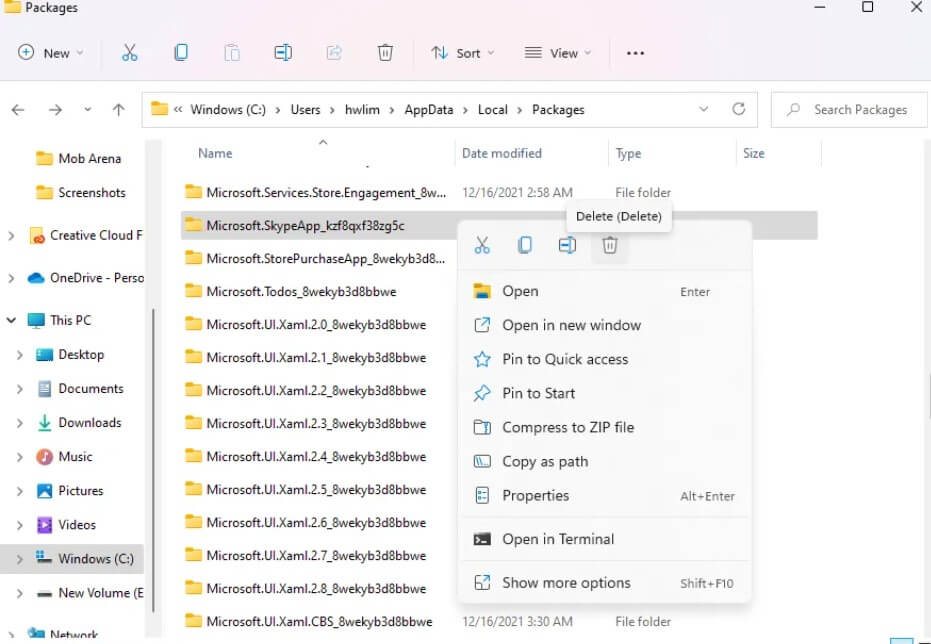Choose Show more options
931x644 pixels.
[604, 583]
